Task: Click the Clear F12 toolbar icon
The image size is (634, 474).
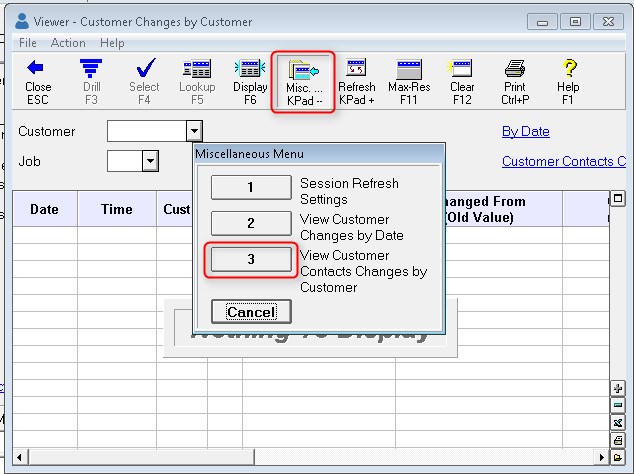Action: 462,70
